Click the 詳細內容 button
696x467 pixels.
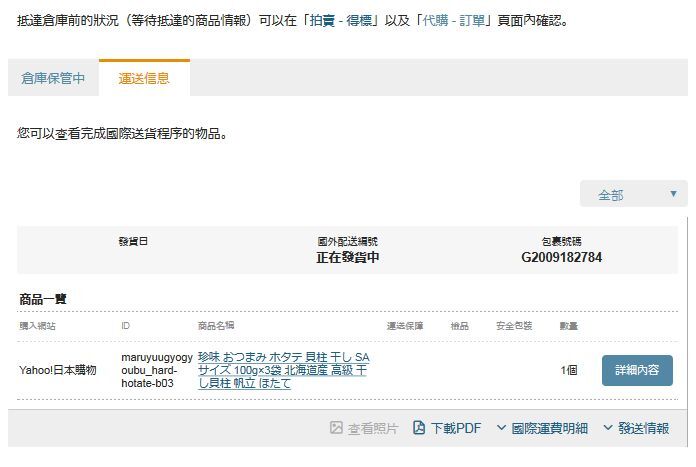tap(637, 370)
